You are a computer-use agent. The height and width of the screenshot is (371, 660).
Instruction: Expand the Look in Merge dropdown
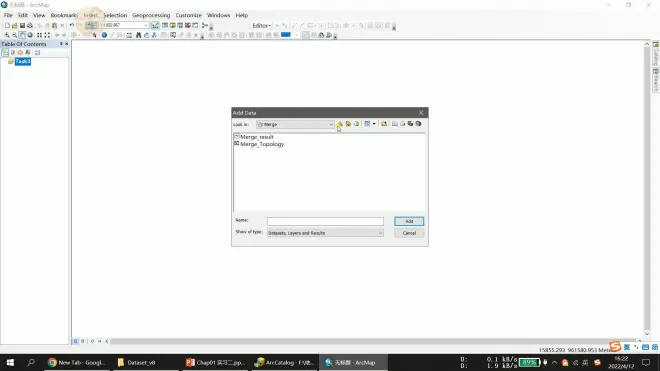click(x=331, y=124)
